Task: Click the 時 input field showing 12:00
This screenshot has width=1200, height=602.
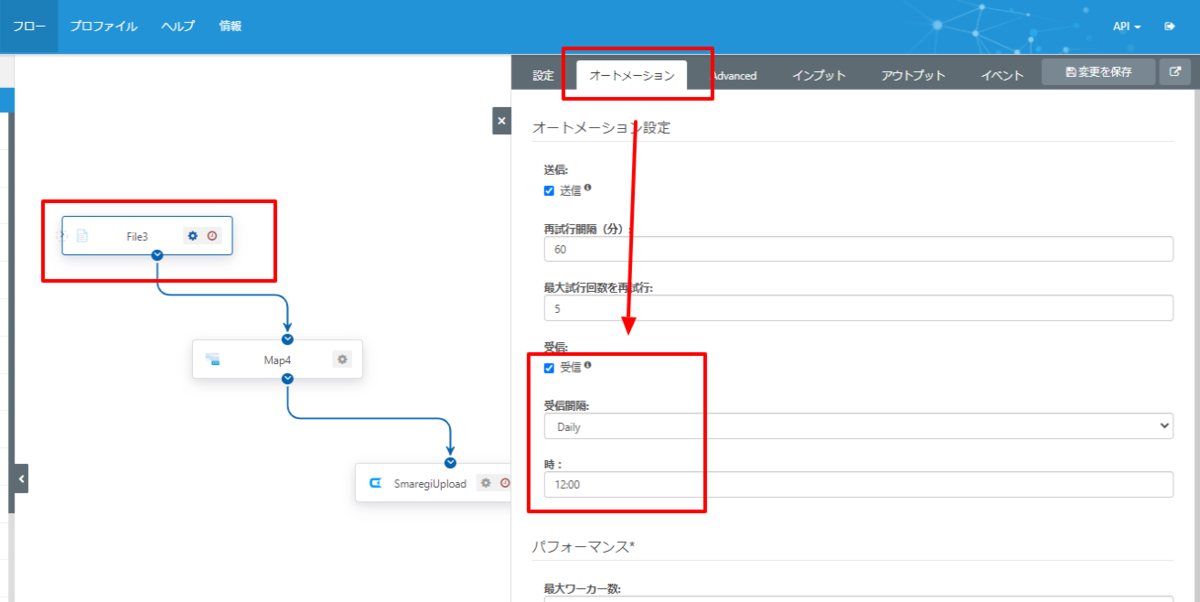Action: (x=858, y=485)
